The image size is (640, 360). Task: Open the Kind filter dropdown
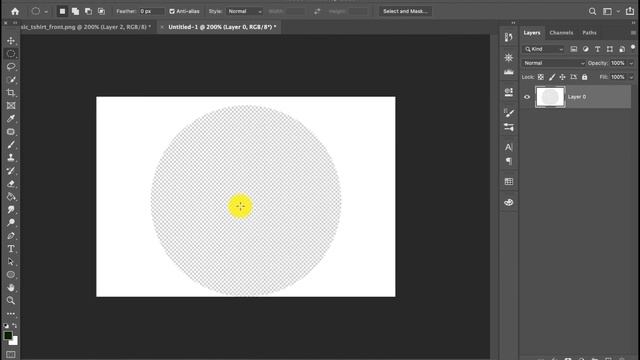coord(543,49)
